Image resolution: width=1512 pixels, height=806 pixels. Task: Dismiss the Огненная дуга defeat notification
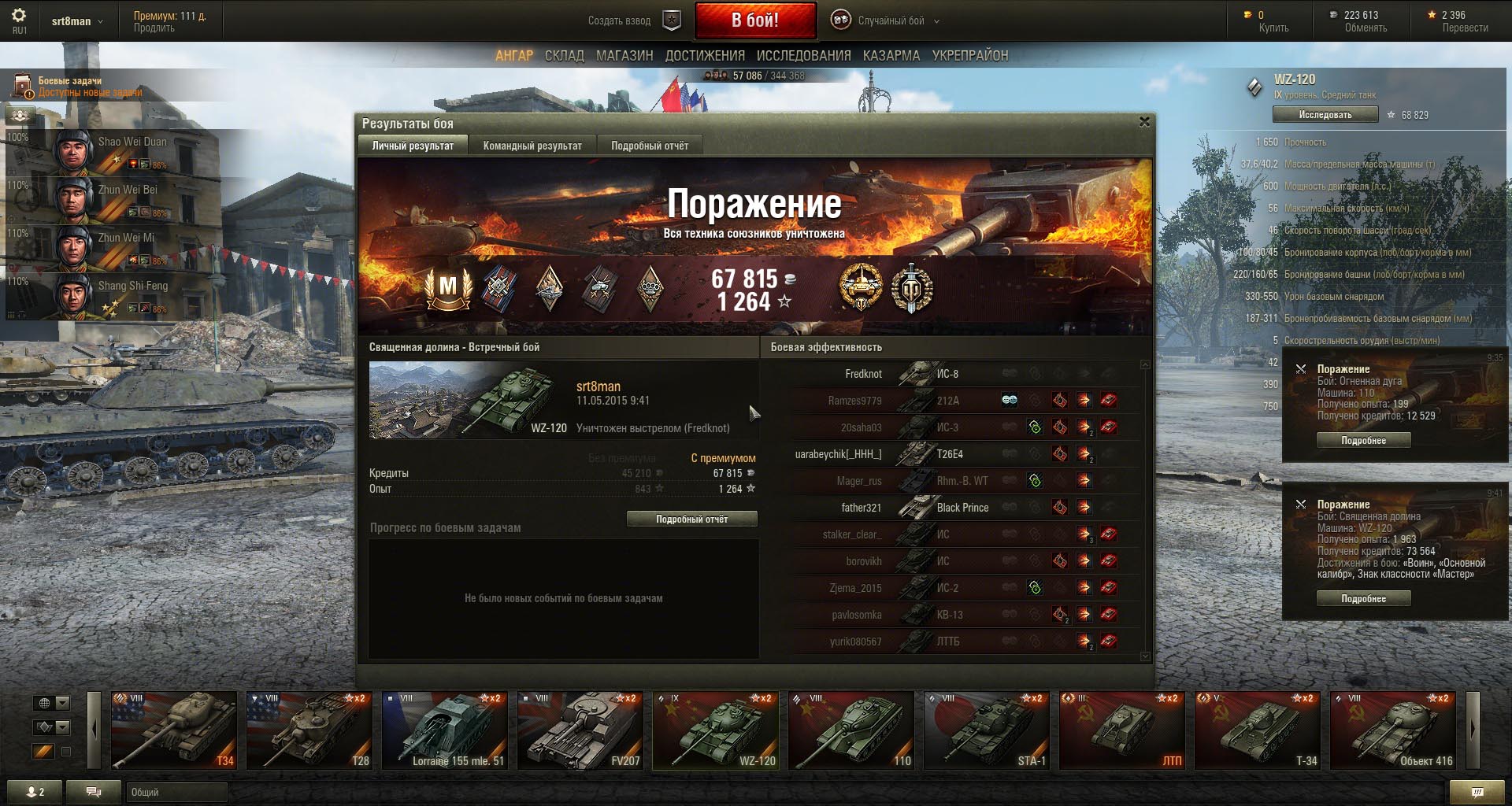click(x=1301, y=368)
